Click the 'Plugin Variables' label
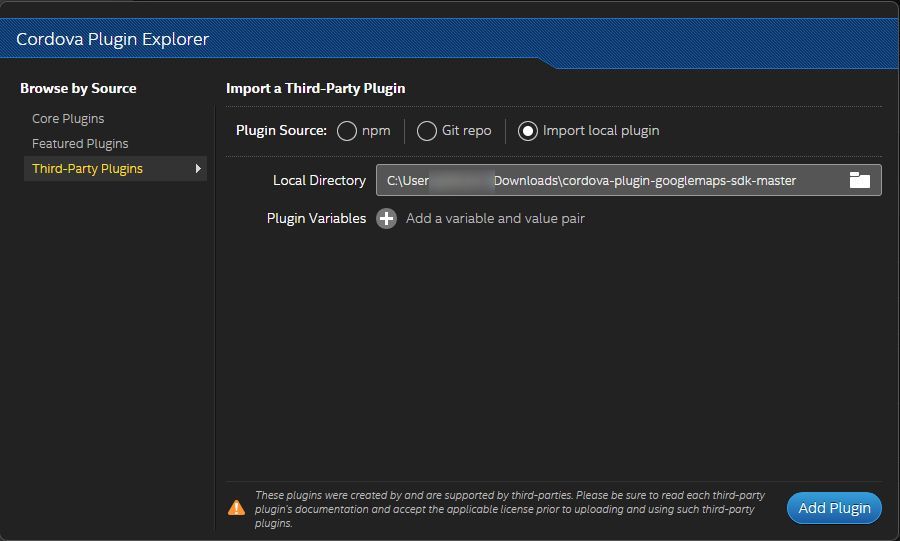Viewport: 900px width, 541px height. click(x=316, y=218)
